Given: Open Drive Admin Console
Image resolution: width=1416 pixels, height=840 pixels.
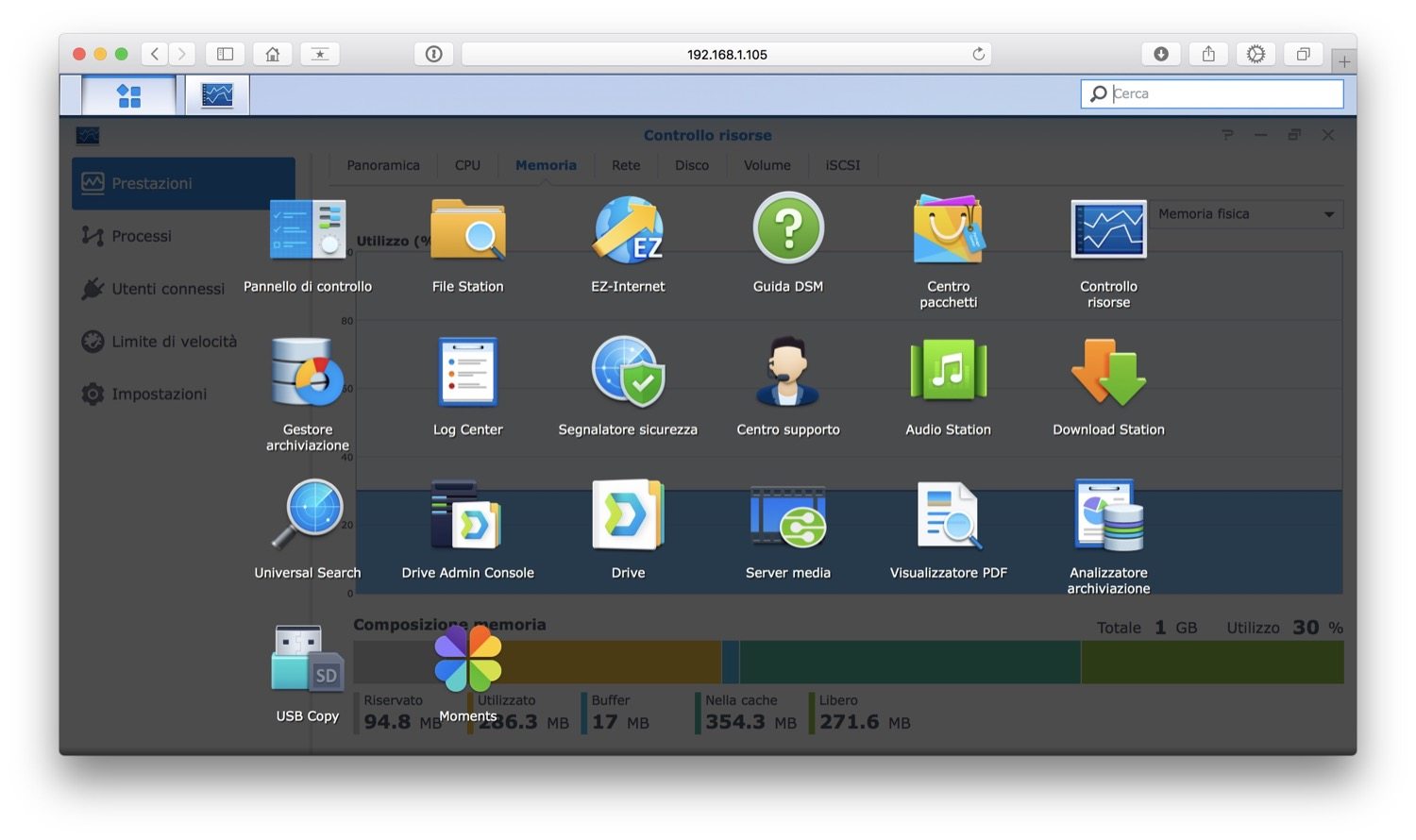Looking at the screenshot, I should [468, 515].
